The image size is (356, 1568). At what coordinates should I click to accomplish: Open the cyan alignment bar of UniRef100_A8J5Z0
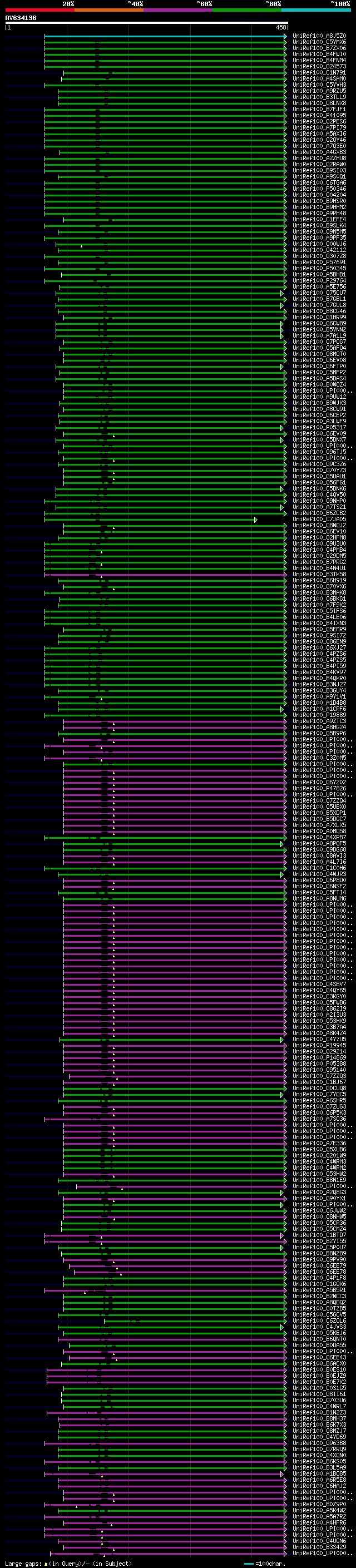click(x=165, y=36)
